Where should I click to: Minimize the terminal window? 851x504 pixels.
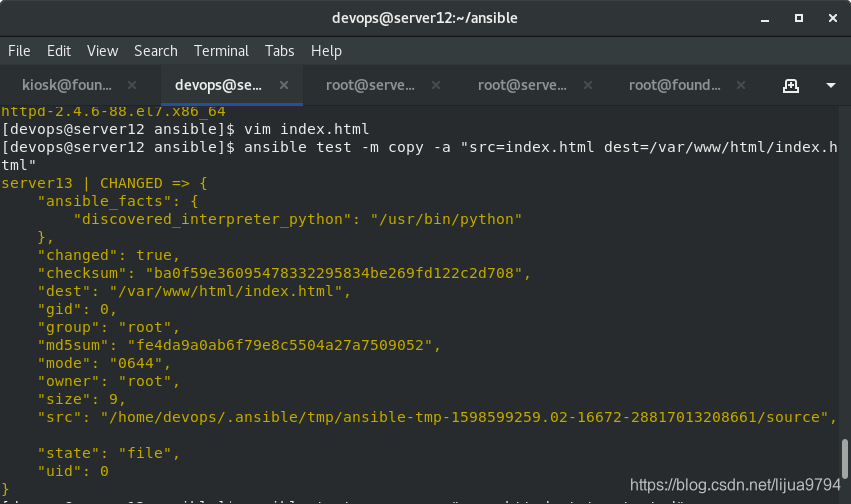(765, 18)
